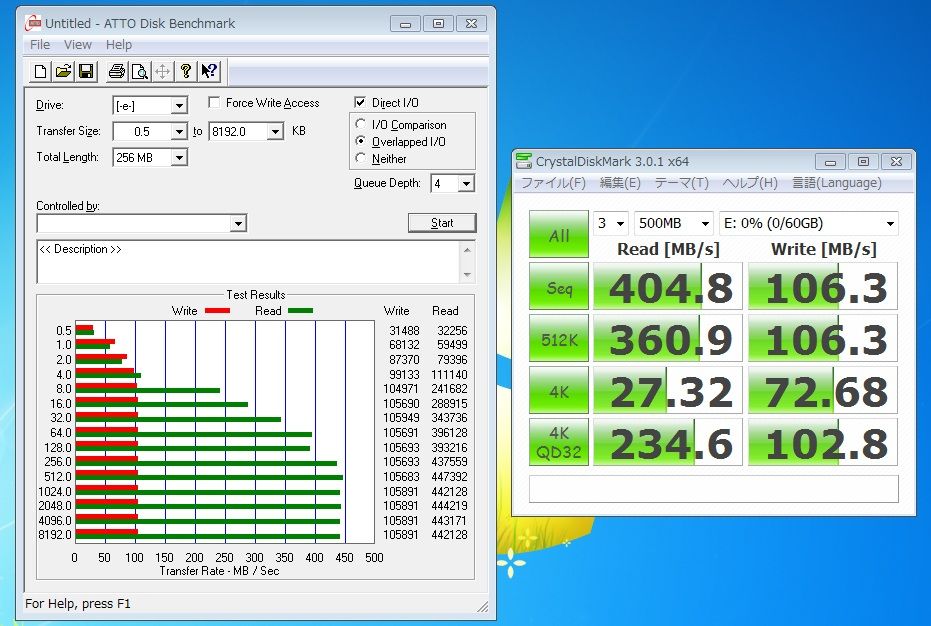Screen dimensions: 931x626
Task: Click the About question mark icon
Action: point(185,71)
